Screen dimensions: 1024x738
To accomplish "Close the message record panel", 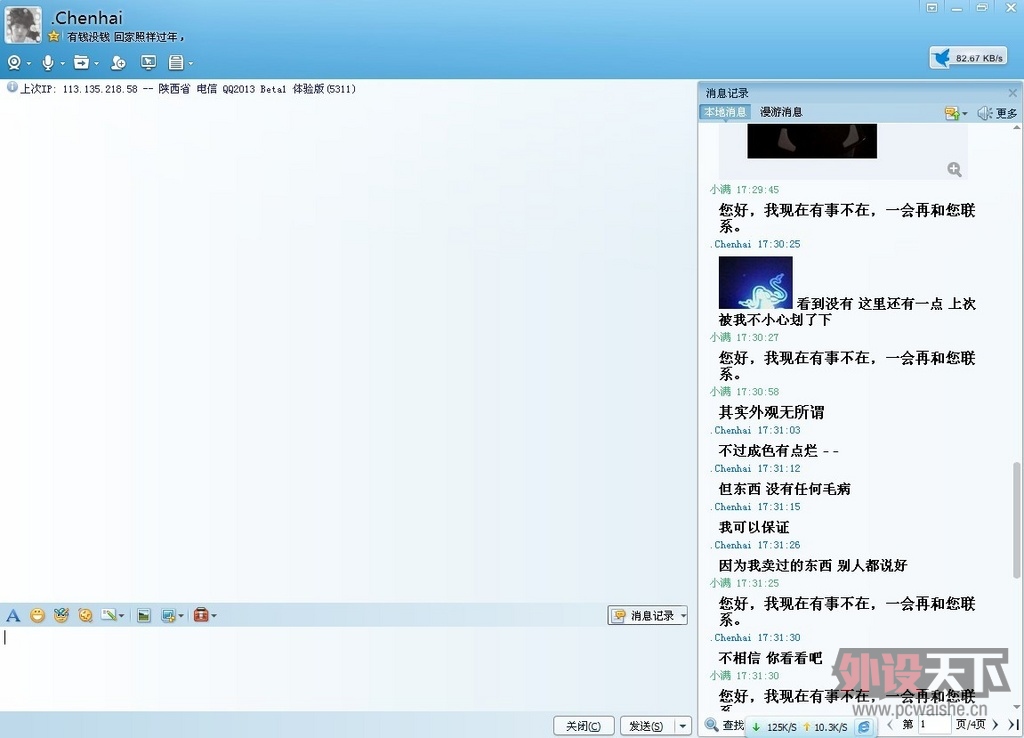I will click(1012, 93).
